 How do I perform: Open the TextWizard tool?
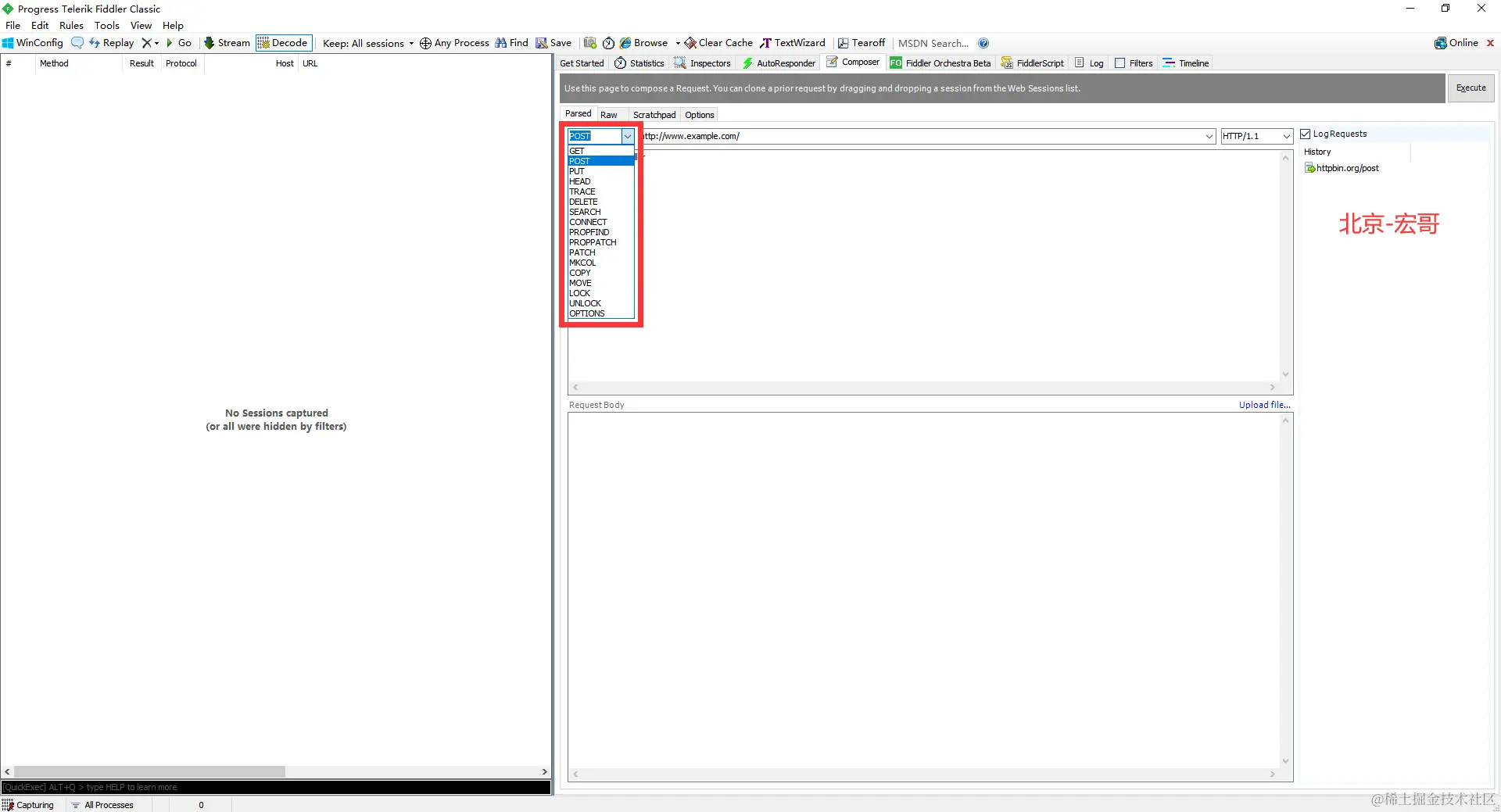[793, 43]
